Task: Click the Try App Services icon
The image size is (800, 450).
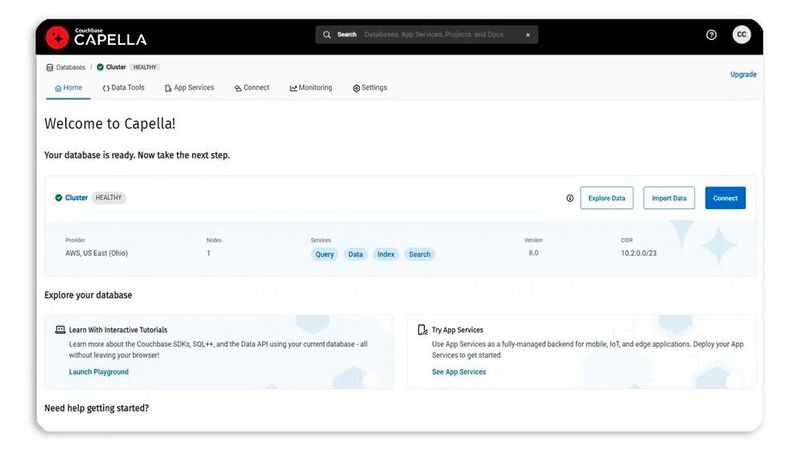Action: coord(422,330)
